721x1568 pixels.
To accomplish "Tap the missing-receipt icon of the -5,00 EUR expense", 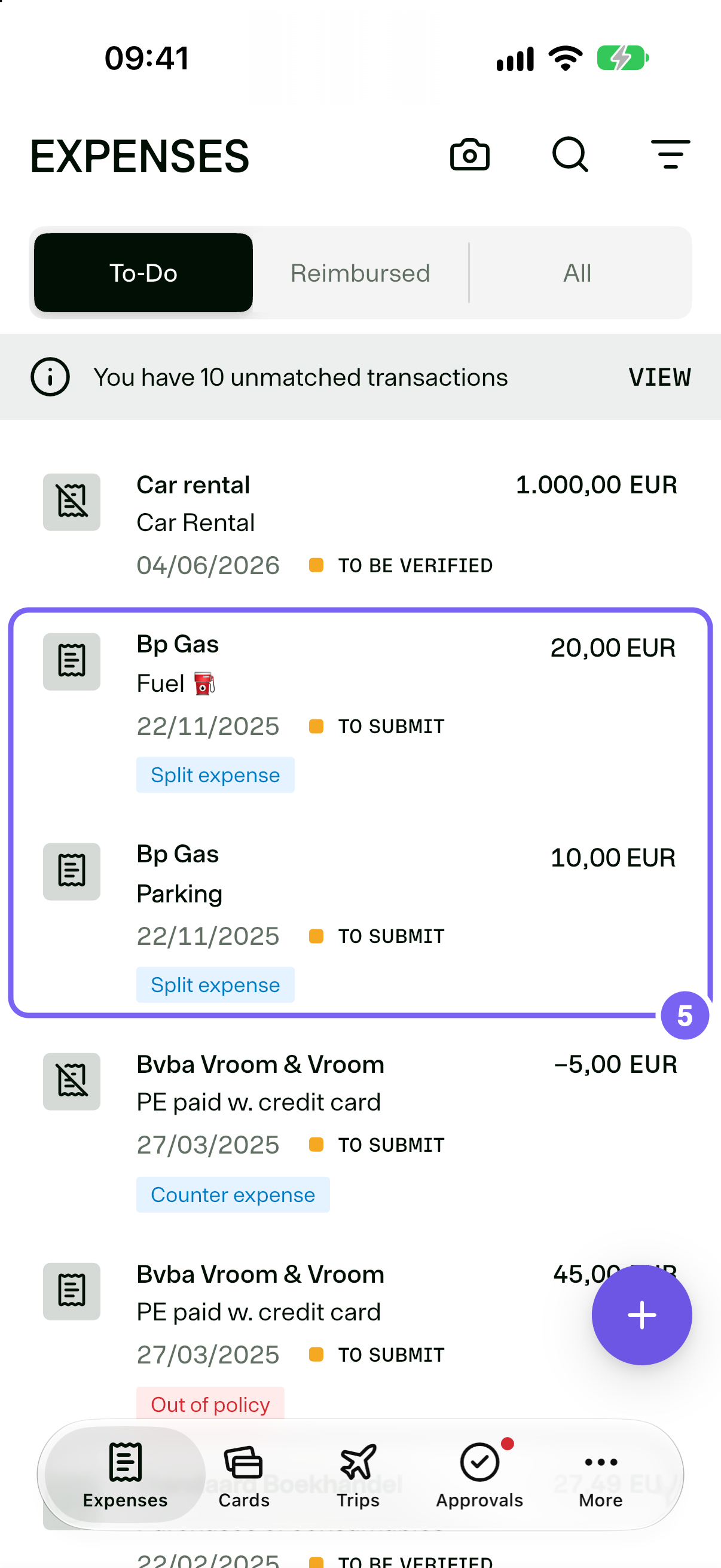I will pyautogui.click(x=72, y=1081).
